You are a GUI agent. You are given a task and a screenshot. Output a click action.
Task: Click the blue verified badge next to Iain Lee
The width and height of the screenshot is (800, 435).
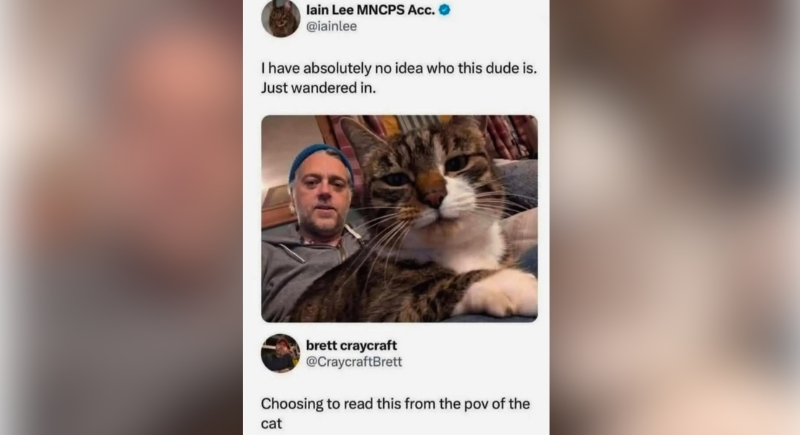coord(444,10)
